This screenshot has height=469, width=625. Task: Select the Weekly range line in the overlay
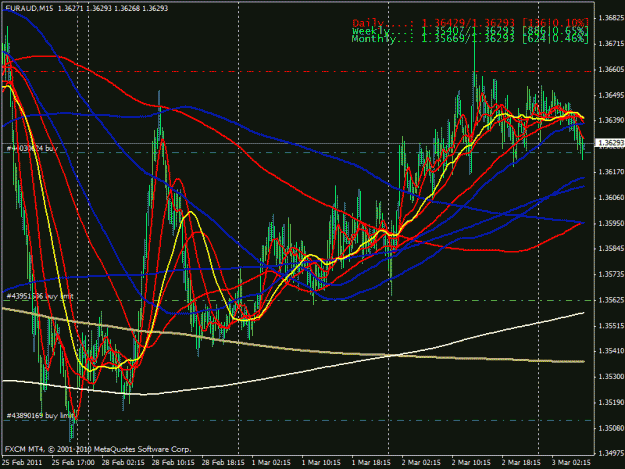coord(470,31)
